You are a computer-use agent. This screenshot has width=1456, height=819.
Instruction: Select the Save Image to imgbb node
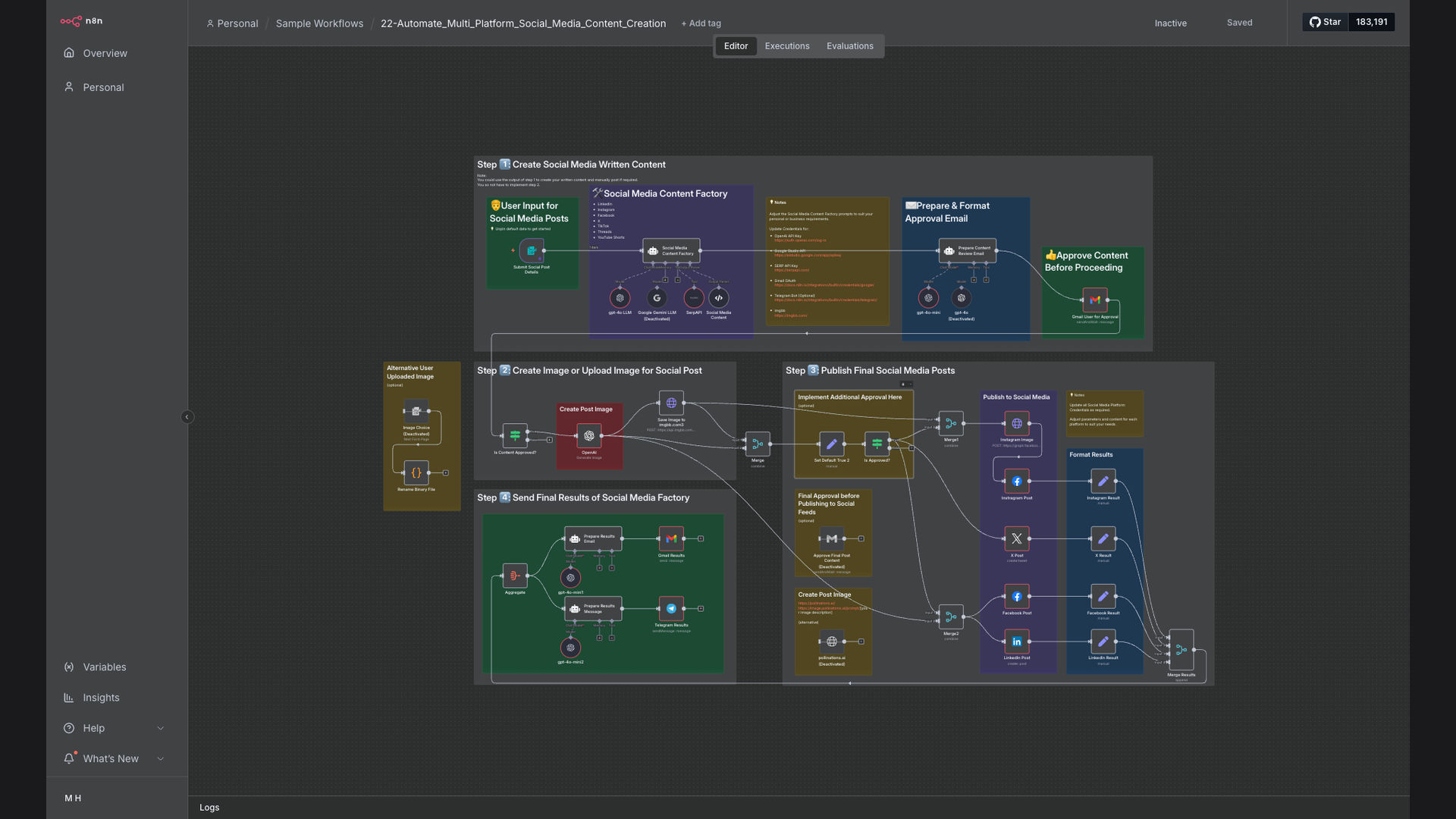(671, 403)
